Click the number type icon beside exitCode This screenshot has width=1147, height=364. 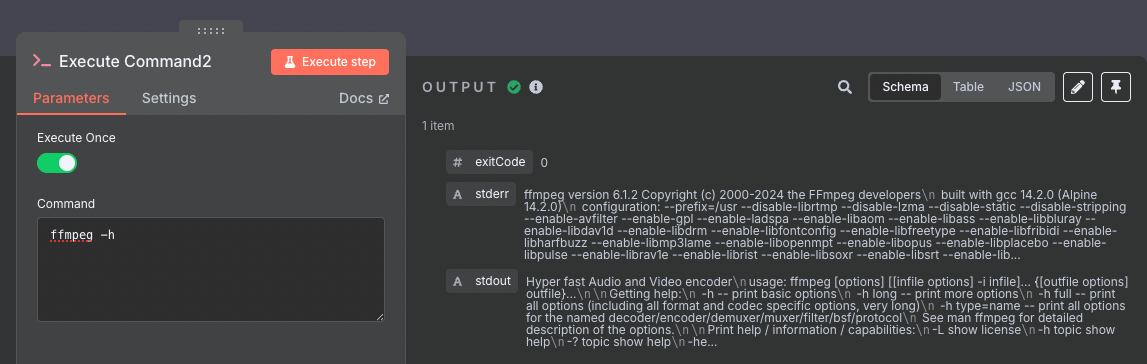pos(458,162)
